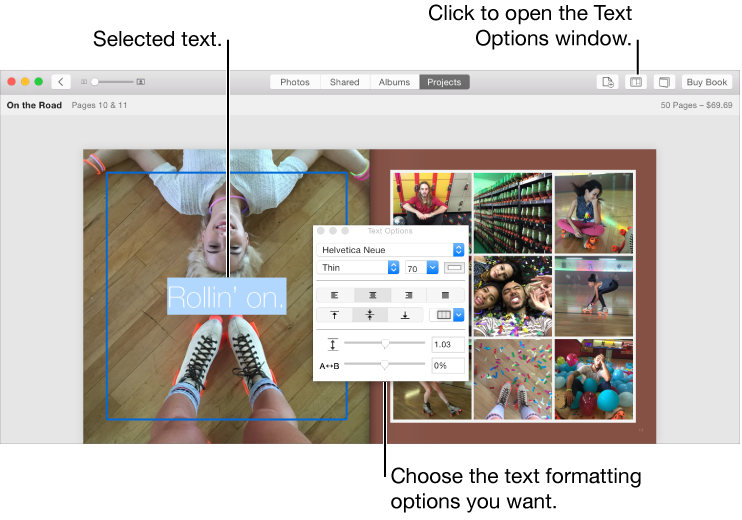
Task: Toggle center text alignment
Action: (372, 295)
